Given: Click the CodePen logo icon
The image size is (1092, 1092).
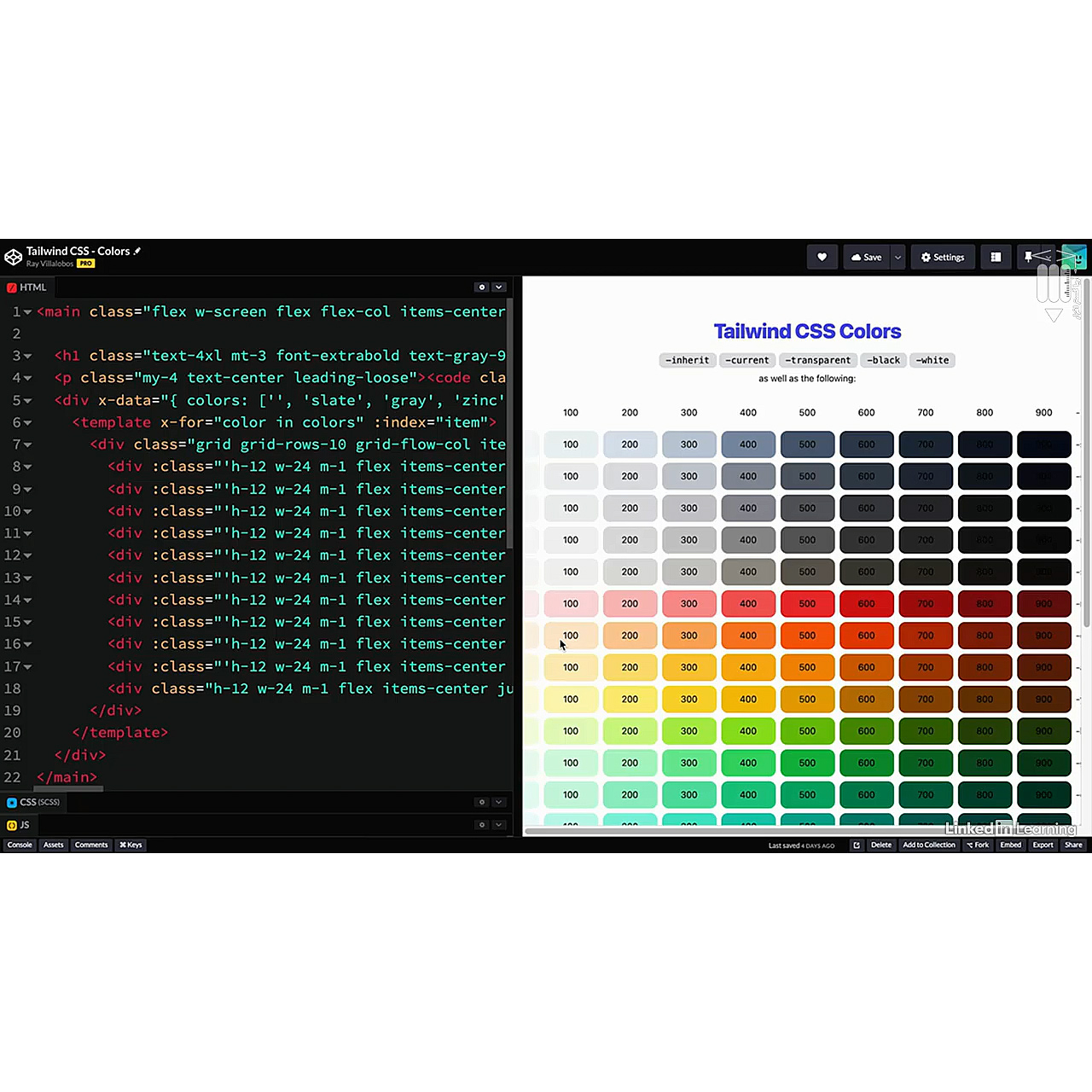Looking at the screenshot, I should tap(13, 257).
